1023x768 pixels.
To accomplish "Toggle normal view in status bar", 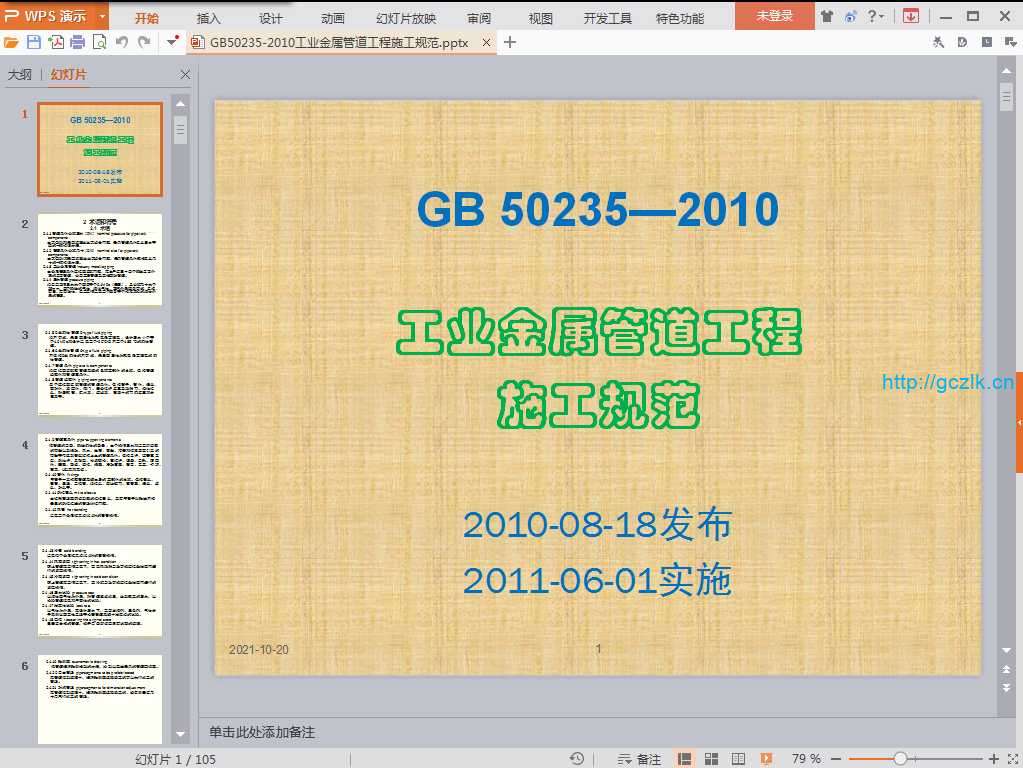I will click(x=685, y=759).
